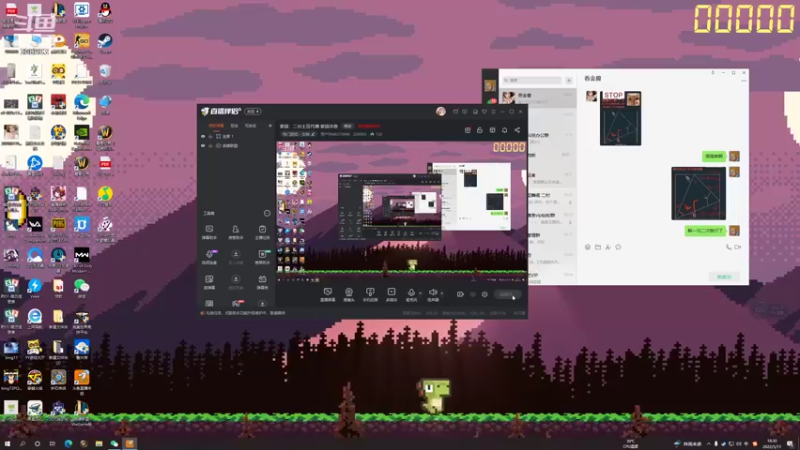Add a phone screen cast source
The image size is (800, 450).
pyautogui.click(x=370, y=294)
